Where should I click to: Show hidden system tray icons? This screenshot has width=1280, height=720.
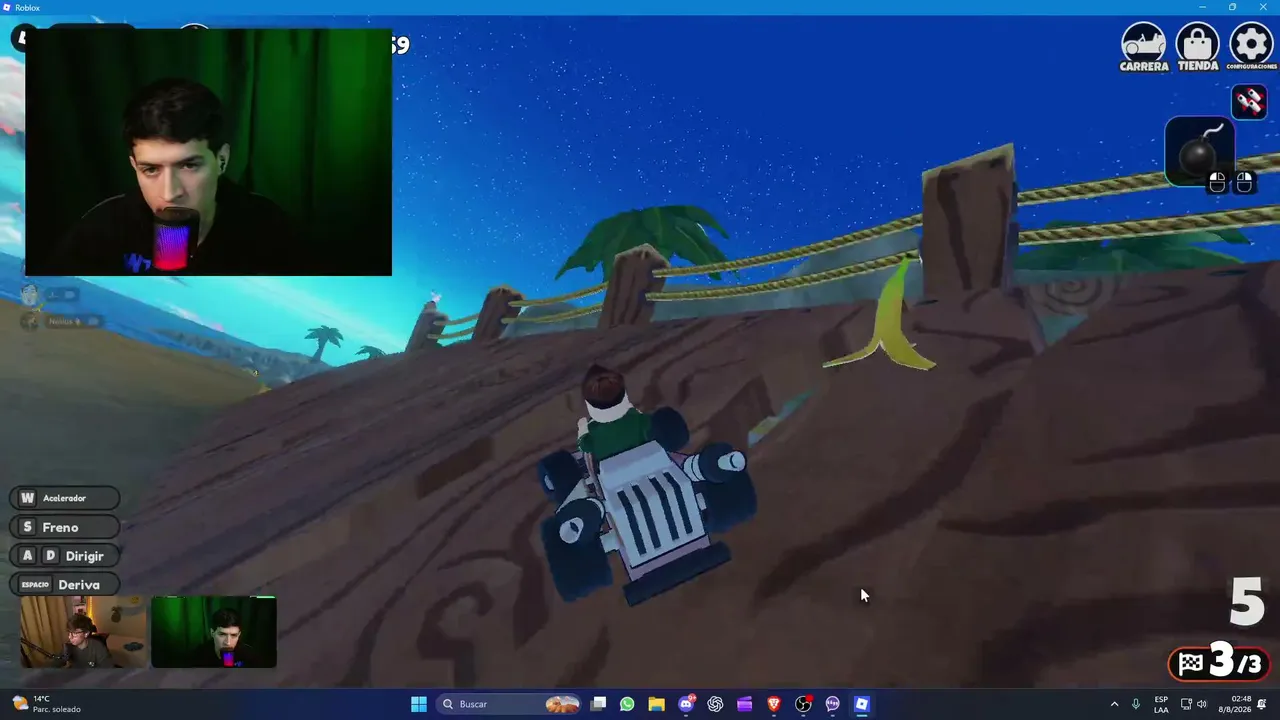point(1114,704)
